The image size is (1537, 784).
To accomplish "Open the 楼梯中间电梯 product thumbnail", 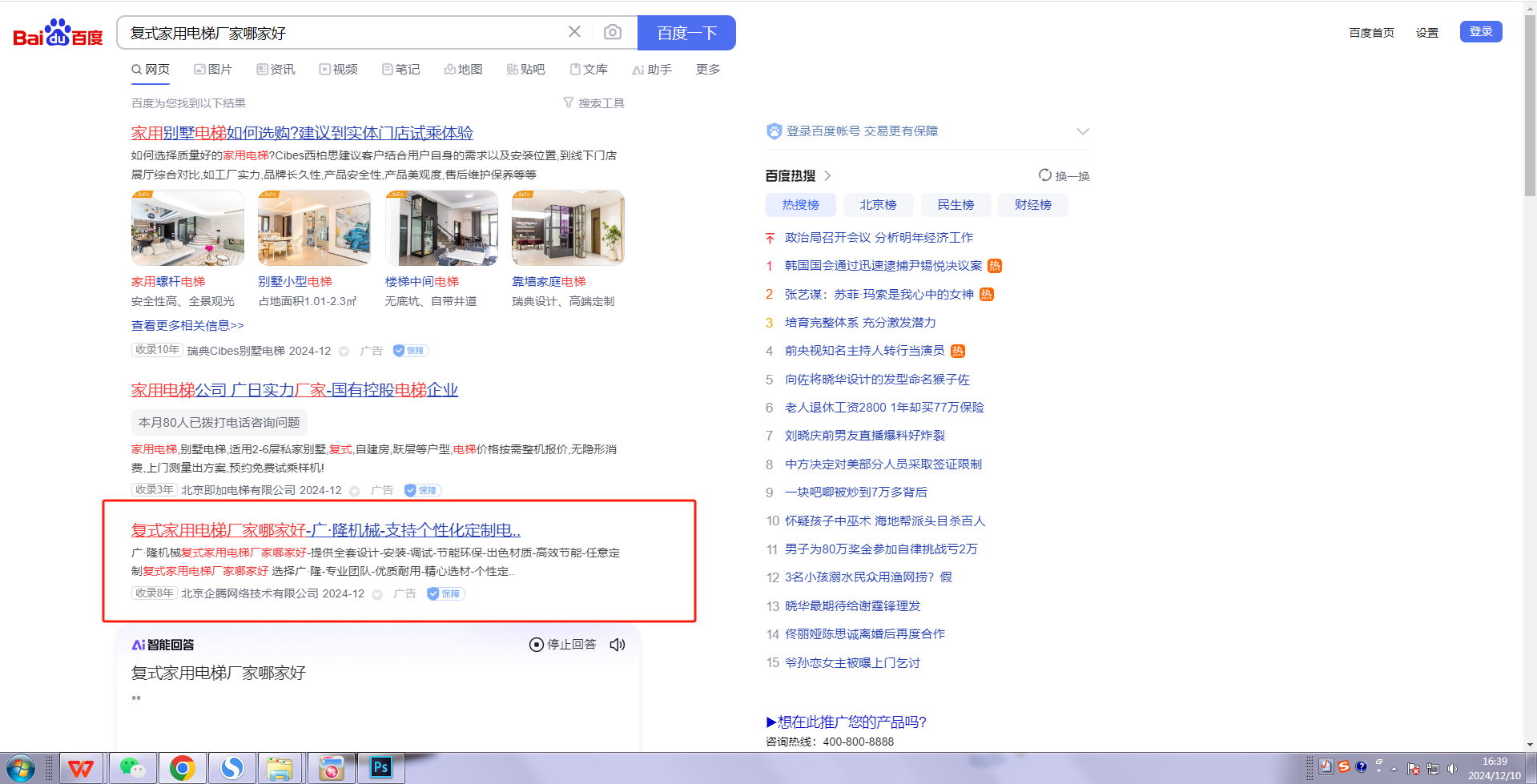I will pos(441,228).
